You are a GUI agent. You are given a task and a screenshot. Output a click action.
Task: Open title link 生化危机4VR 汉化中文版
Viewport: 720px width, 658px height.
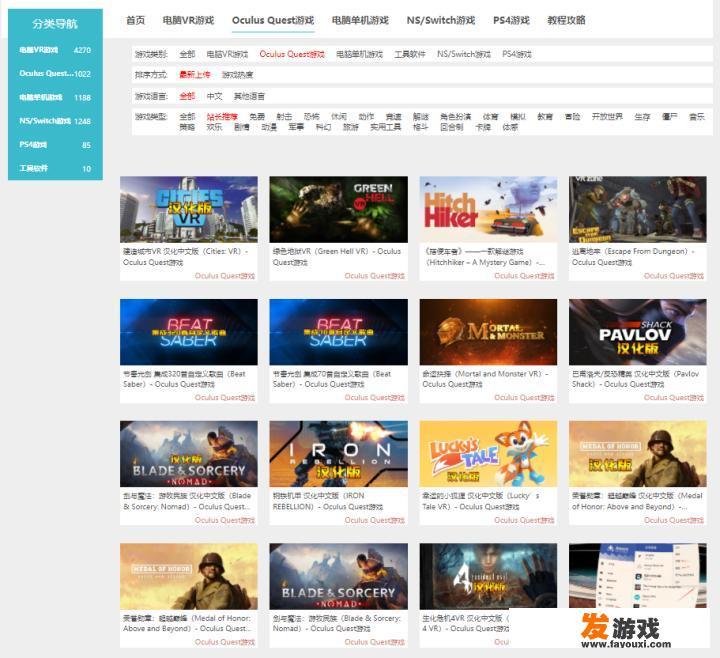[x=465, y=623]
